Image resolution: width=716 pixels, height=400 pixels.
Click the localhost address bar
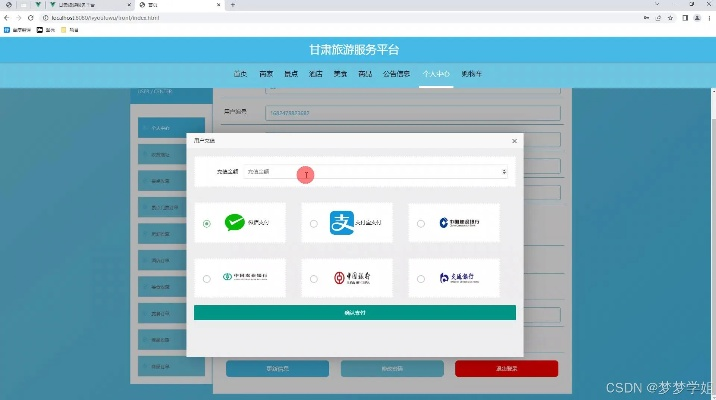pos(340,18)
